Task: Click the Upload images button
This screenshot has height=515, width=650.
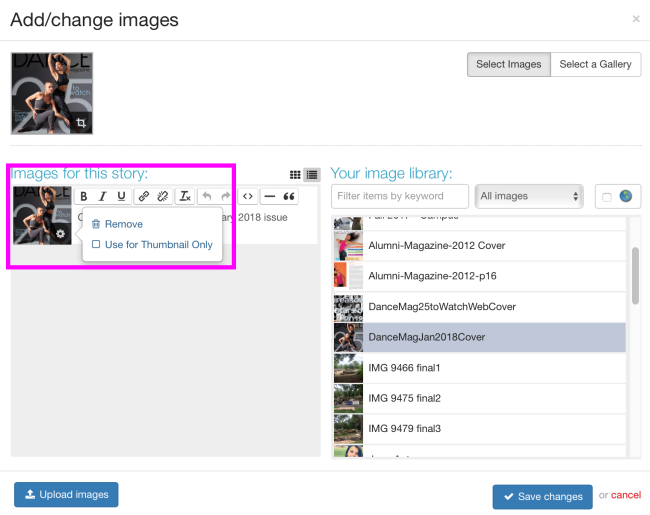Action: point(66,494)
